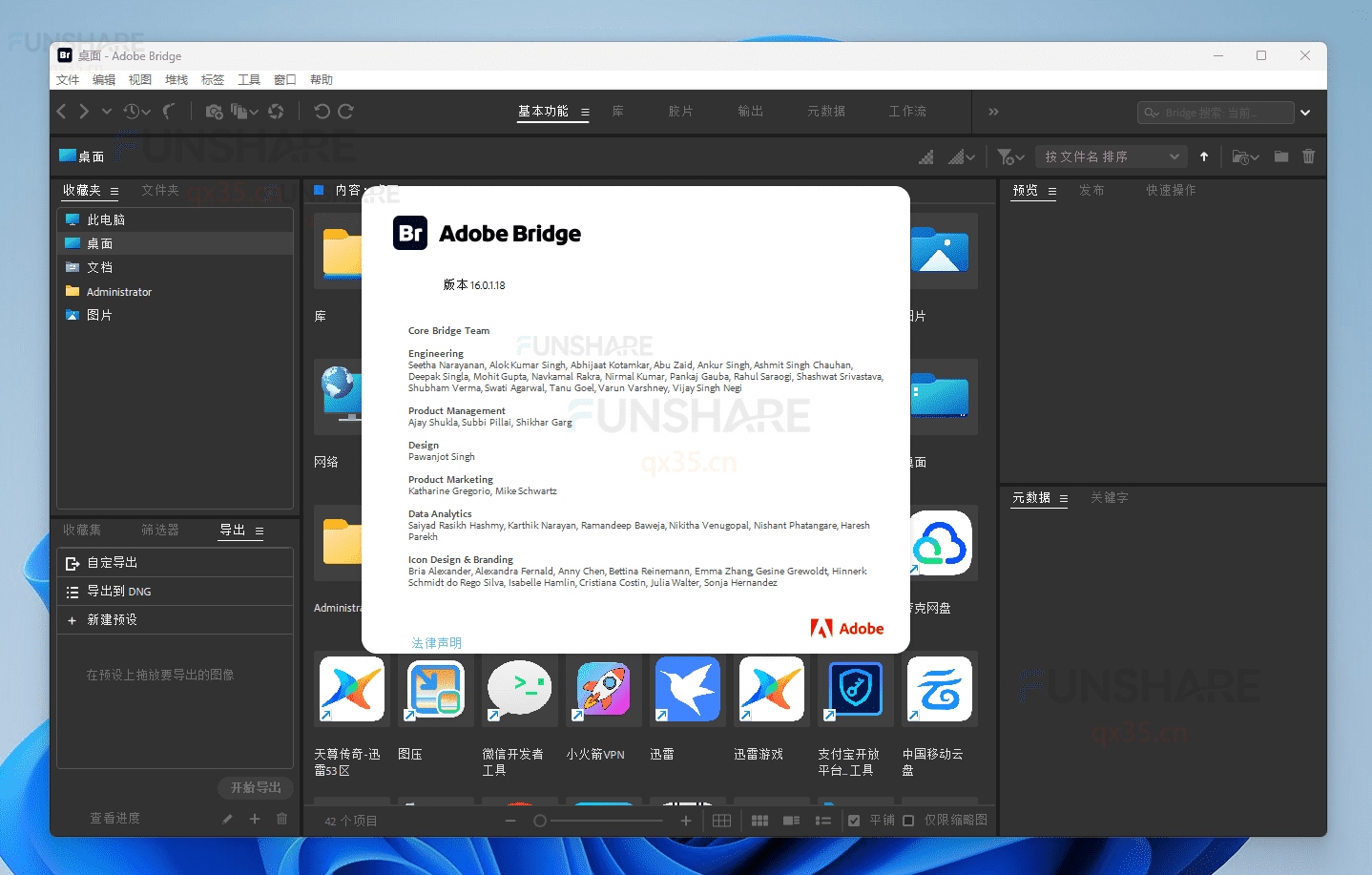Viewport: 1372px width, 875px height.
Task: Switch to the 元数据 workspace tab
Action: 826,111
